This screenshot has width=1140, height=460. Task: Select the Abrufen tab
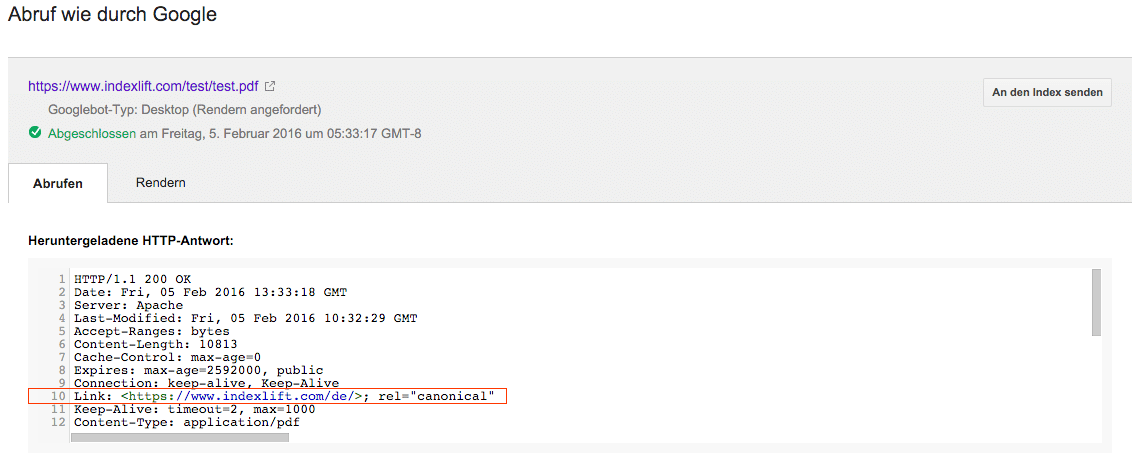[x=58, y=183]
